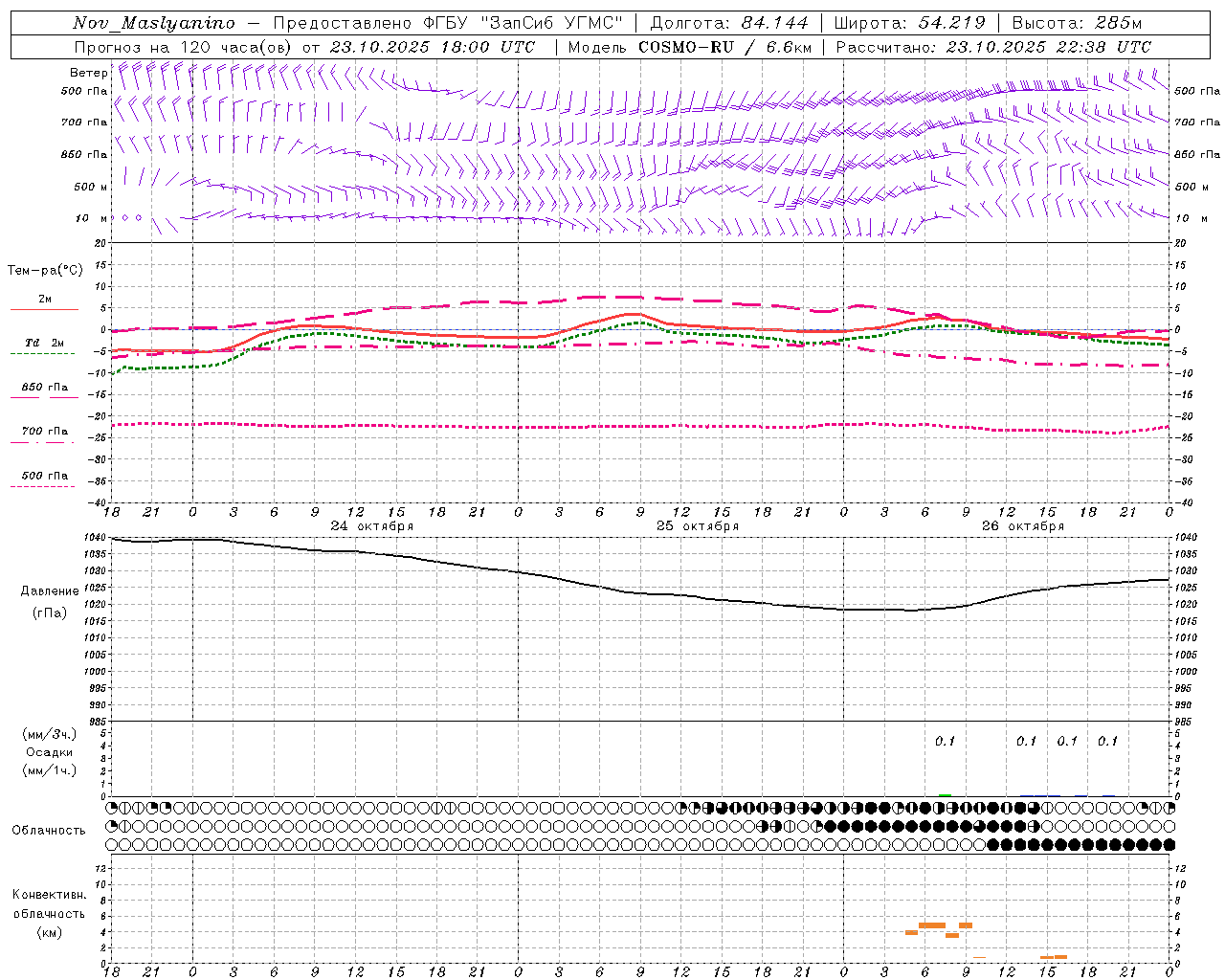The image size is (1225, 980).
Task: Click the 'Осадки' precipitation panel label
Action: pos(49,752)
